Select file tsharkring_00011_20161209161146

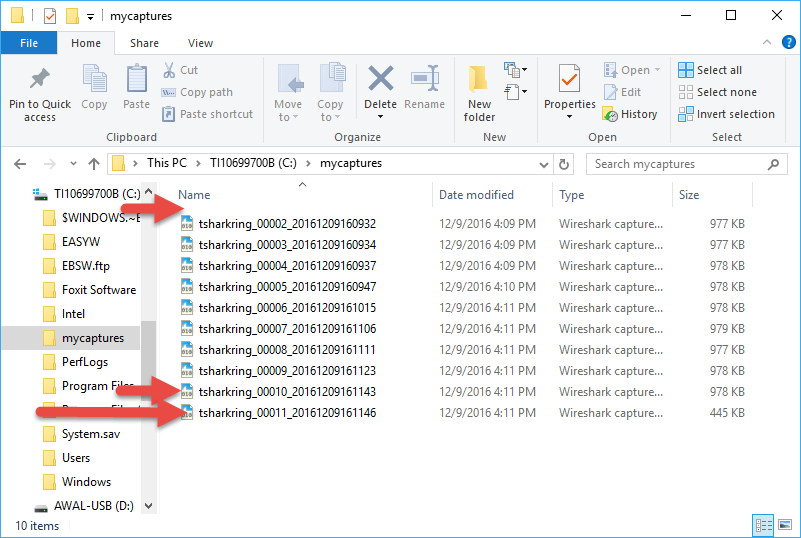tap(287, 413)
